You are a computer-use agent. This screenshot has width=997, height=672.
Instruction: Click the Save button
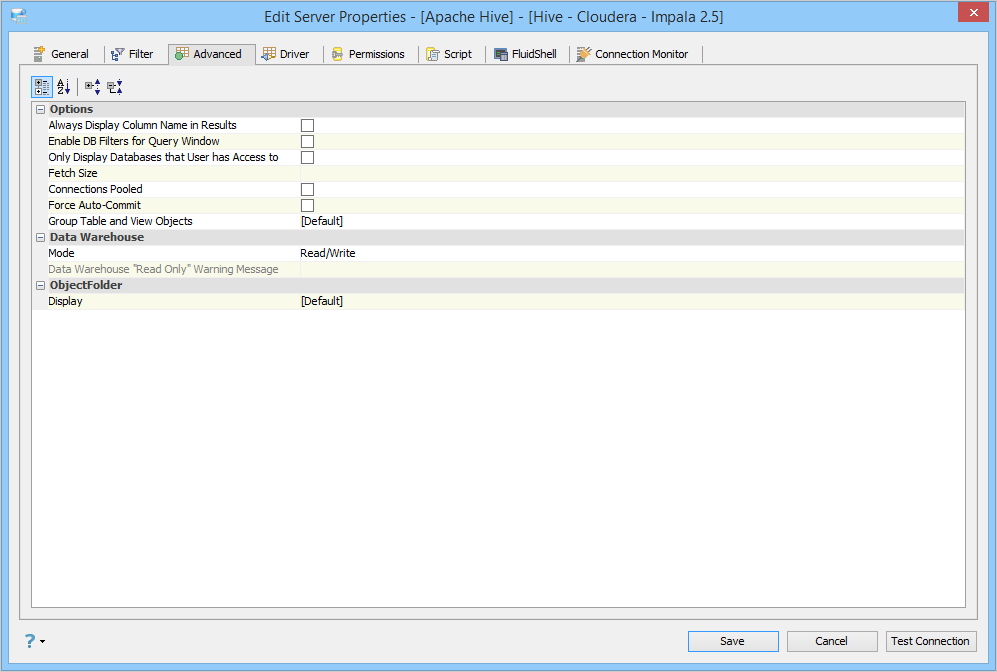pos(733,641)
